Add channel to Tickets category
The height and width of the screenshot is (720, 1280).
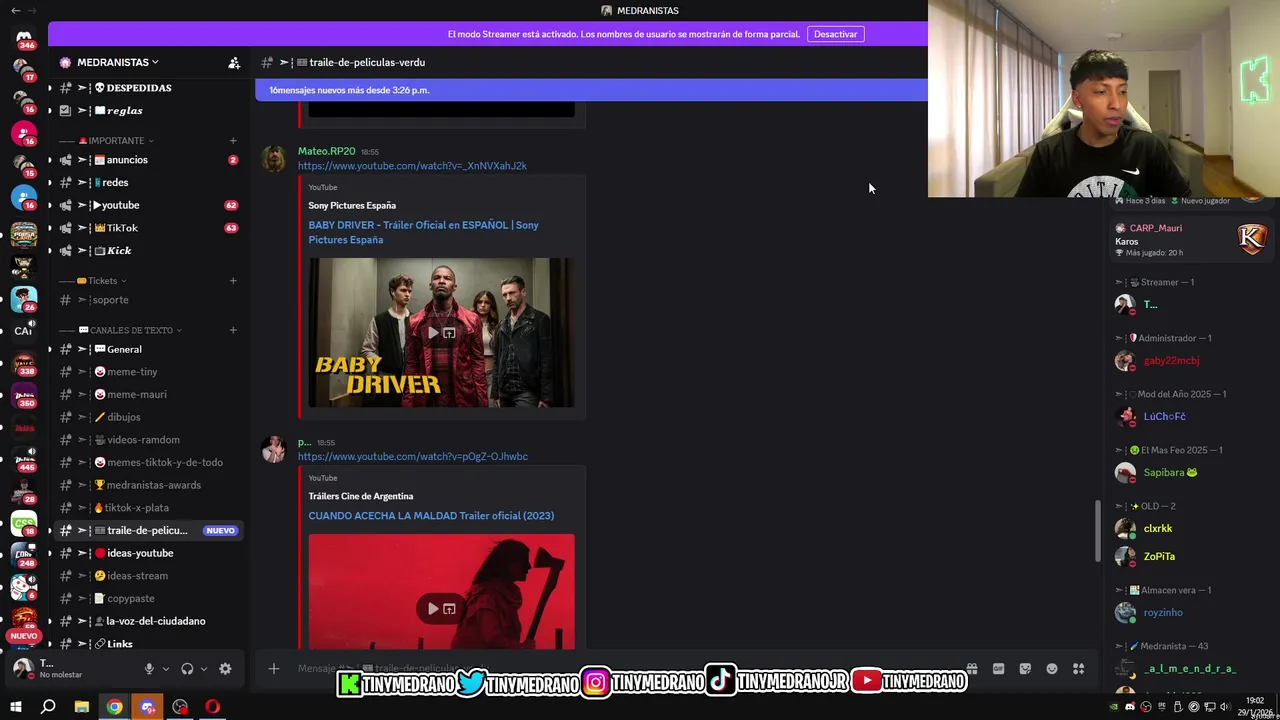point(233,281)
